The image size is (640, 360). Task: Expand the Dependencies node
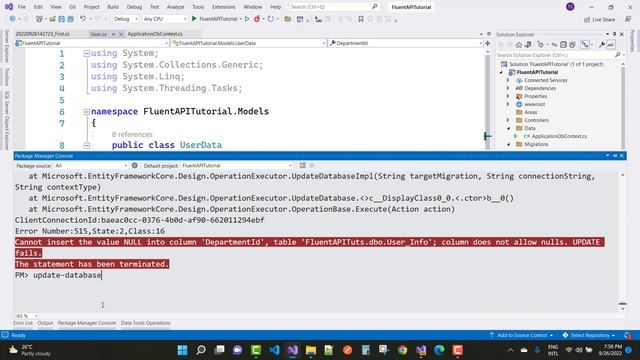508,88
